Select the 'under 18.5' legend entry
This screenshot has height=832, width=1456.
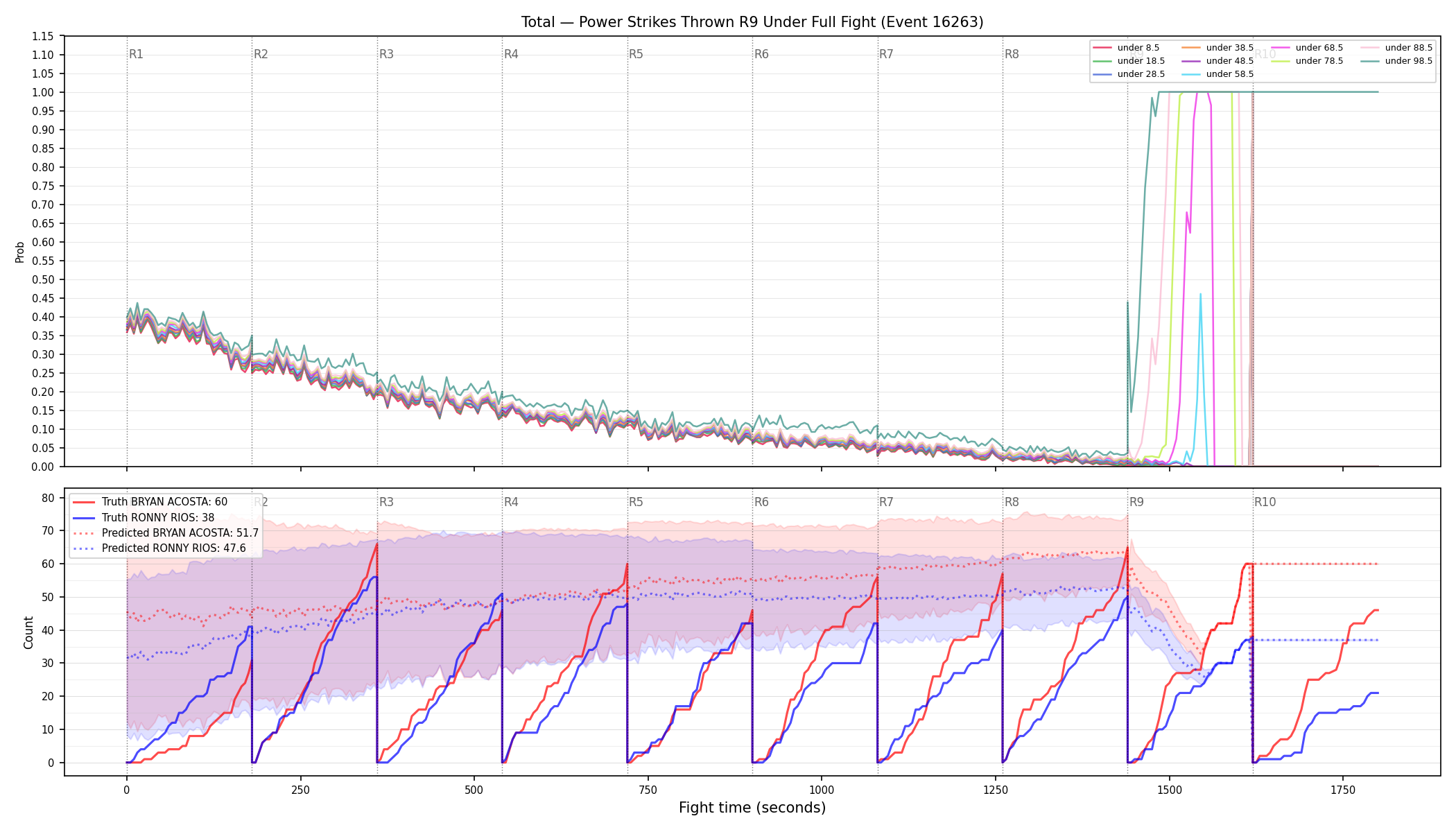pyautogui.click(x=1129, y=61)
